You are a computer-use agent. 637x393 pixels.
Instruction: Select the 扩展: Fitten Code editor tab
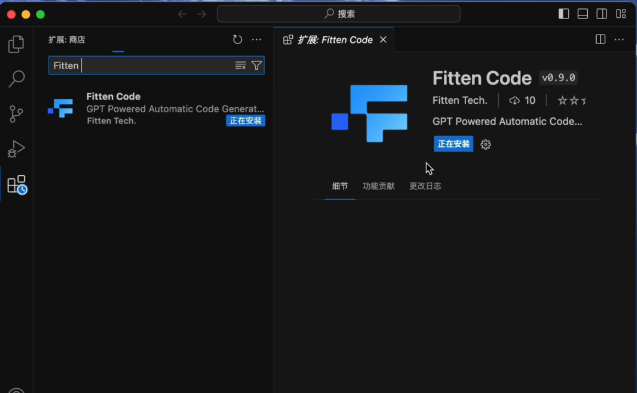334,39
